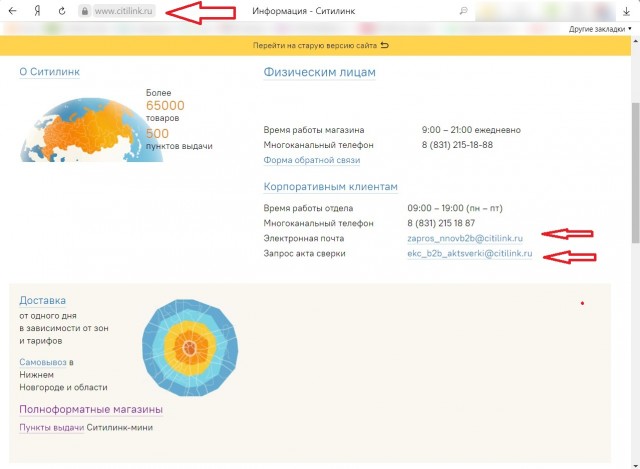Click the return arrow icon in yellow banner

[x=384, y=45]
